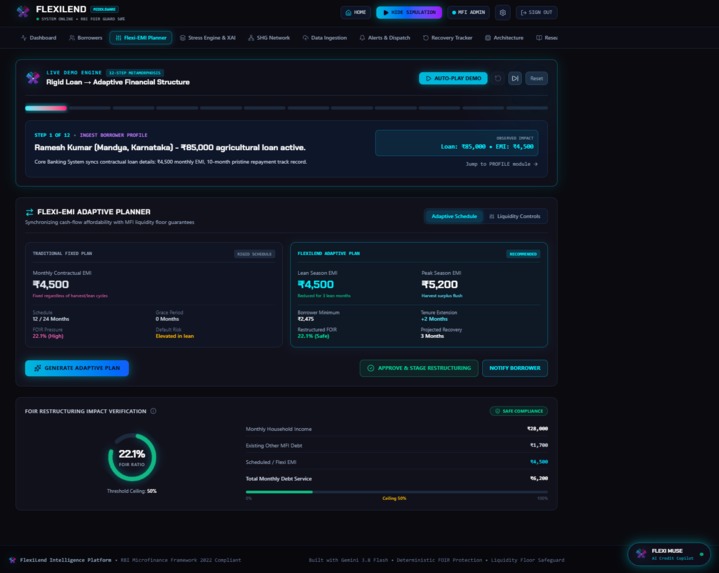Screen dimensions: 719x573
Task: Switch to Alerts & Dispatch tab
Action: coord(385,38)
